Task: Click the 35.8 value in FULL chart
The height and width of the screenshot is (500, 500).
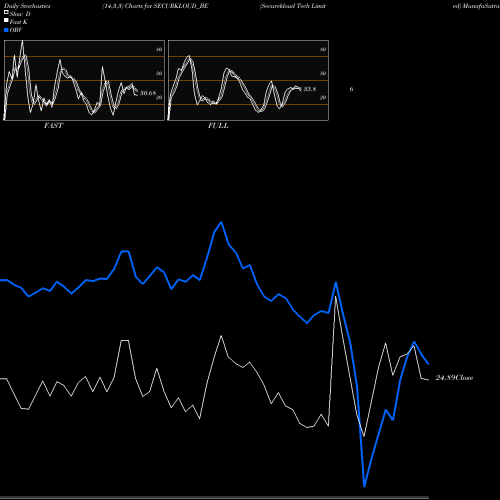Action: click(x=310, y=89)
